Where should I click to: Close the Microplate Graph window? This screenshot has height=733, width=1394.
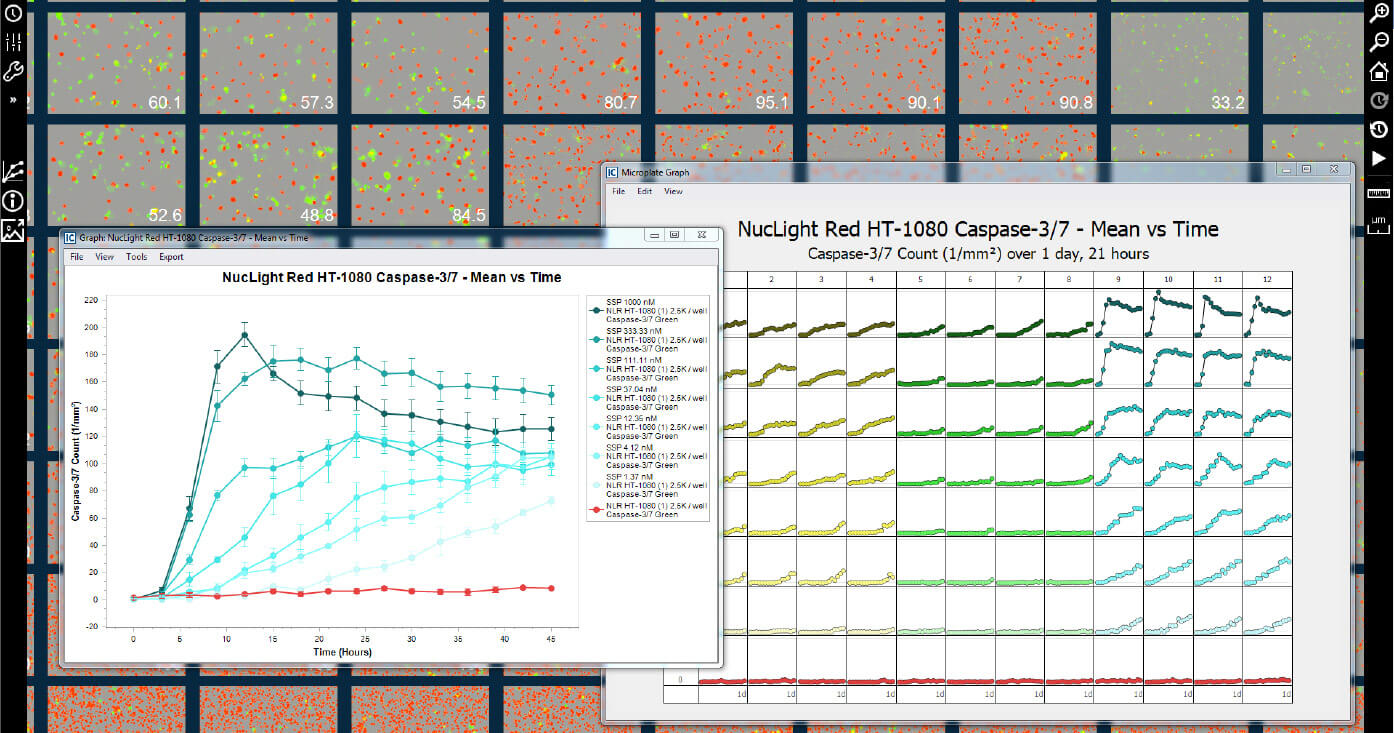pyautogui.click(x=1334, y=170)
